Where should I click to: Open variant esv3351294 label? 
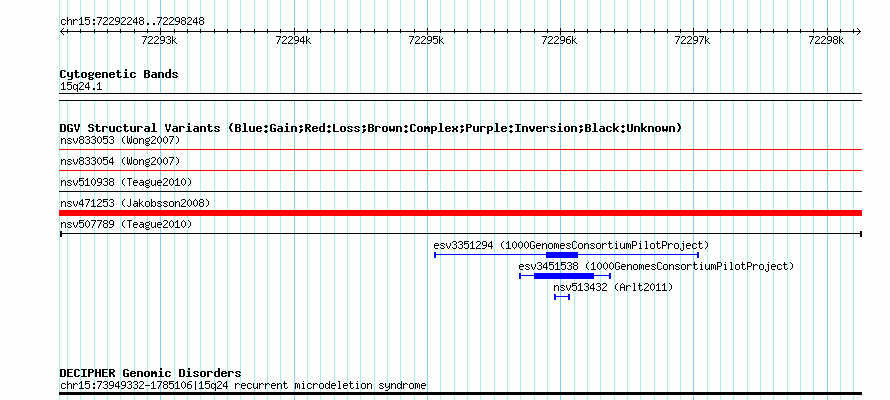tap(571, 245)
